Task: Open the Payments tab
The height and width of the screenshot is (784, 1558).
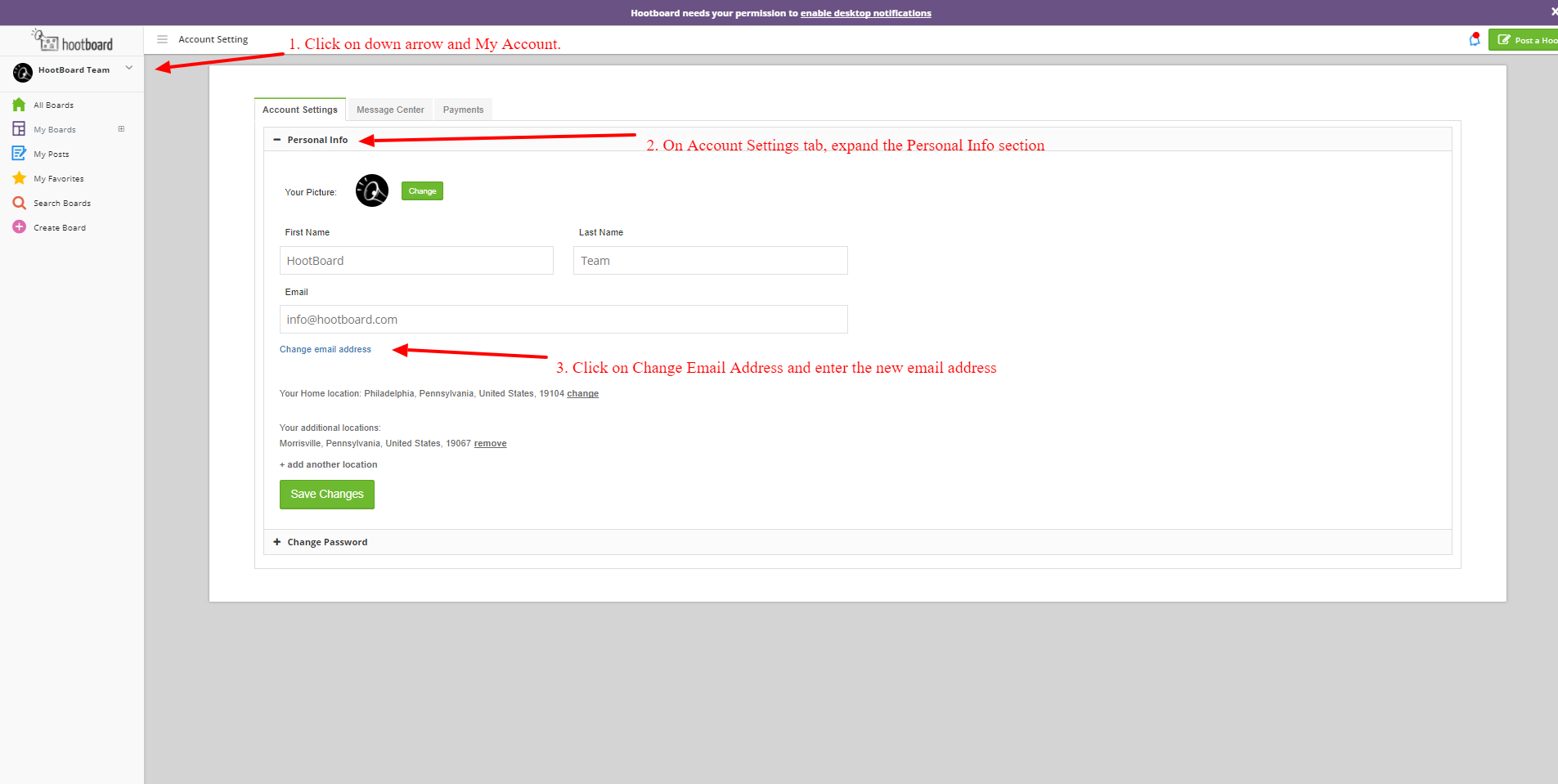Action: pyautogui.click(x=463, y=110)
